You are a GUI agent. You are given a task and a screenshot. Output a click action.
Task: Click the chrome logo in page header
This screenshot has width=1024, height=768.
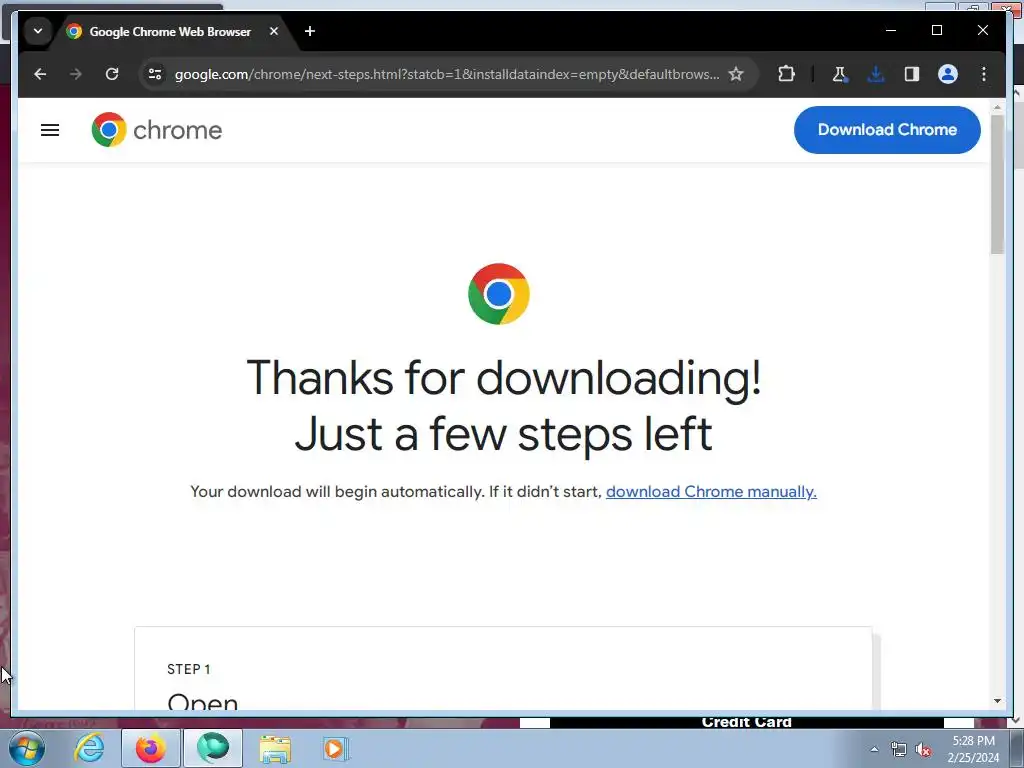pyautogui.click(x=157, y=130)
